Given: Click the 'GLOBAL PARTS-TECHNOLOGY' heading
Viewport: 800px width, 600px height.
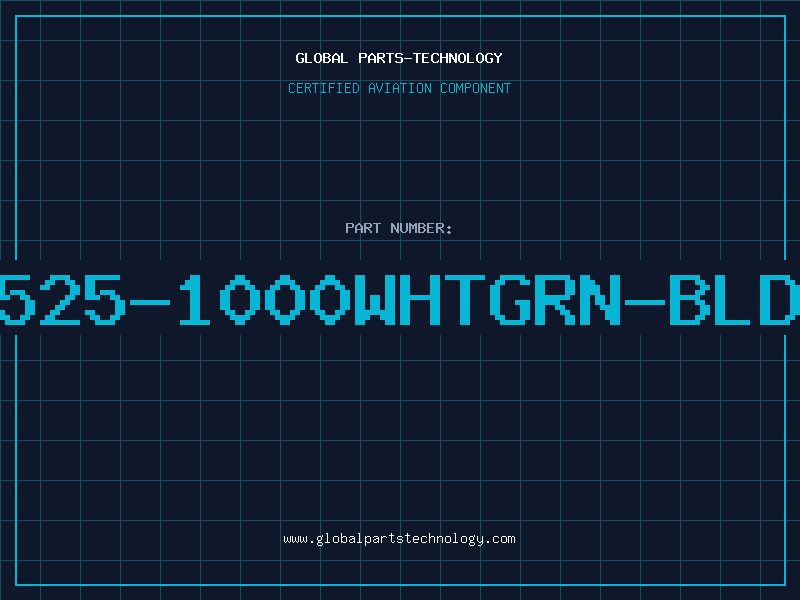Looking at the screenshot, I should click(x=399, y=58).
